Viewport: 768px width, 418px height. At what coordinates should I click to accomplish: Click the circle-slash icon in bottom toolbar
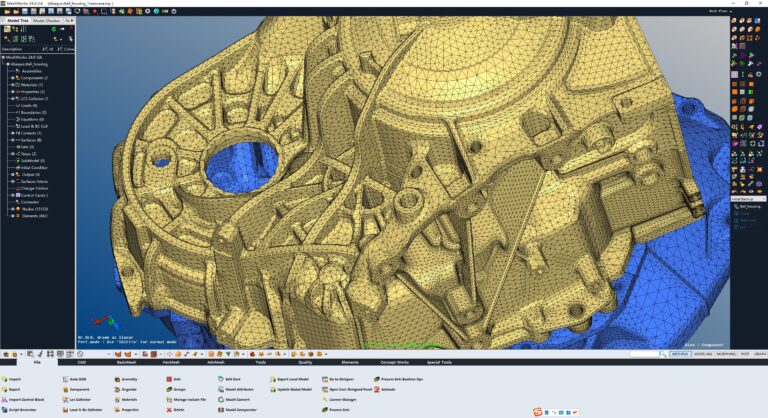[80, 354]
